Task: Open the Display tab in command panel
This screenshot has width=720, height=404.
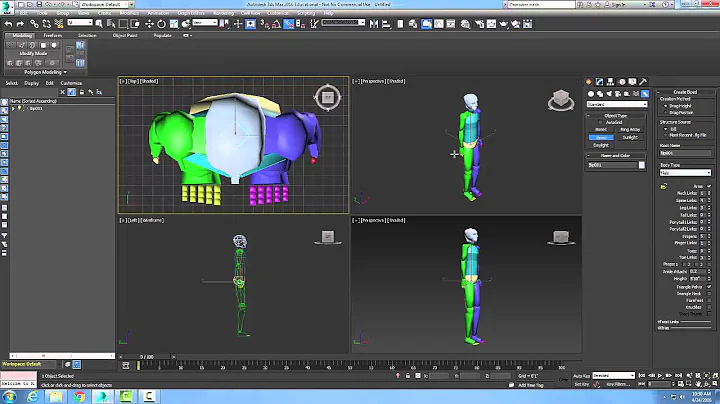Action: pyautogui.click(x=633, y=82)
